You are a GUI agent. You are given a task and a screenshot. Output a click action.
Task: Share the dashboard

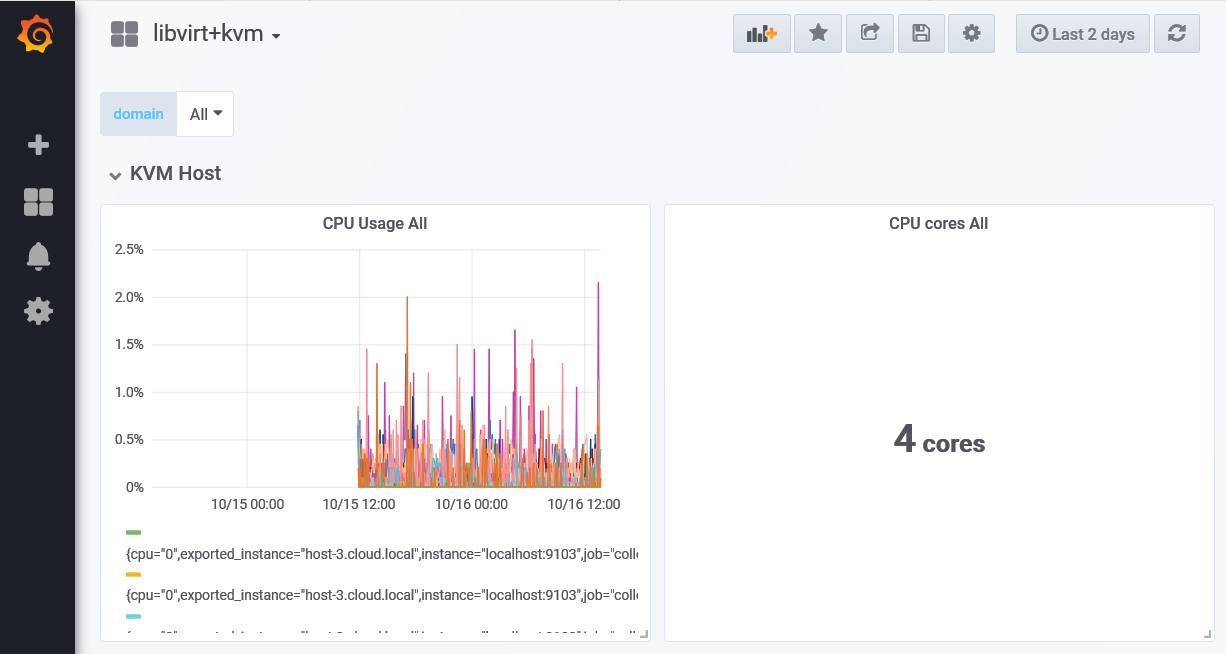[x=870, y=33]
